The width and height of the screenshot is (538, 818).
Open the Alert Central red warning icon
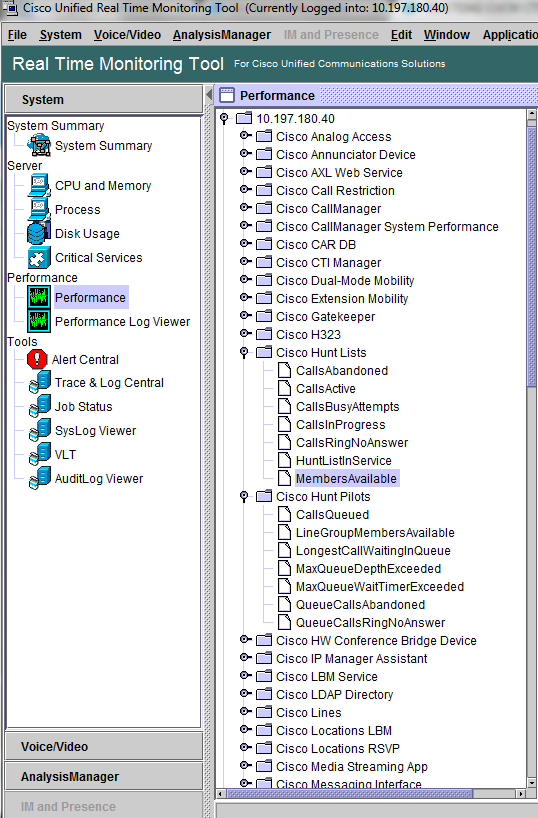pyautogui.click(x=37, y=359)
